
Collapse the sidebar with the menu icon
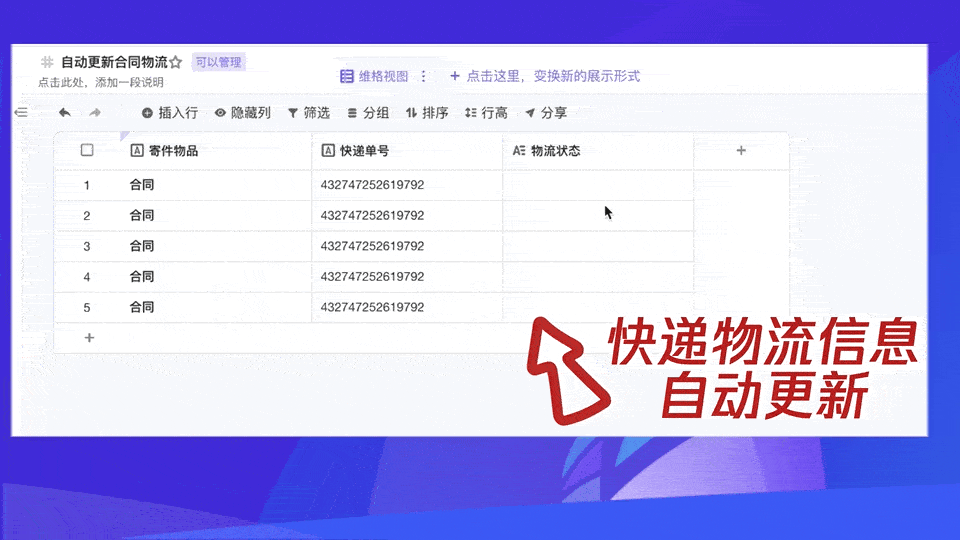21,112
